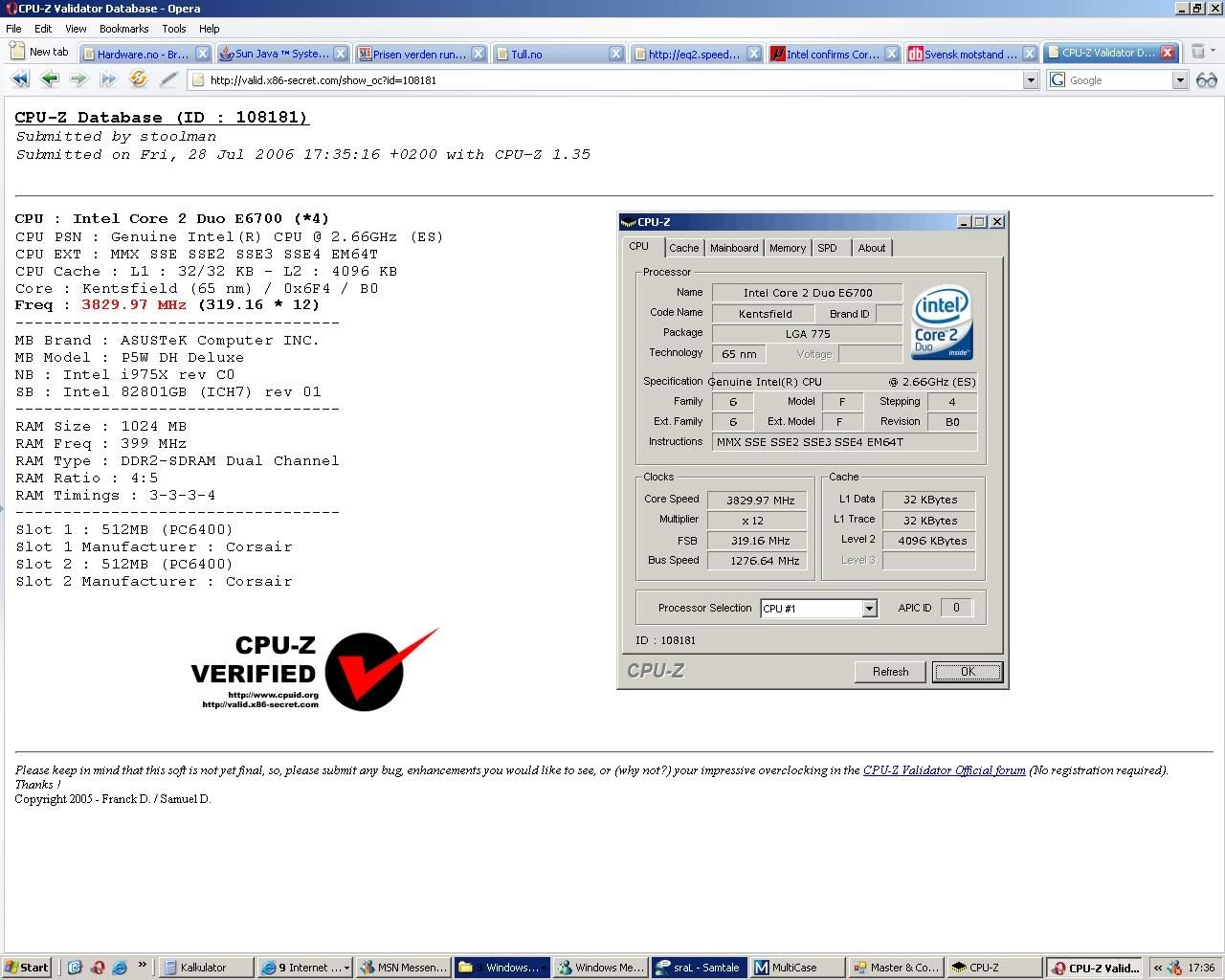Click the first quick launch icon beside Start
Image resolution: width=1225 pixels, height=980 pixels.
pos(75,968)
